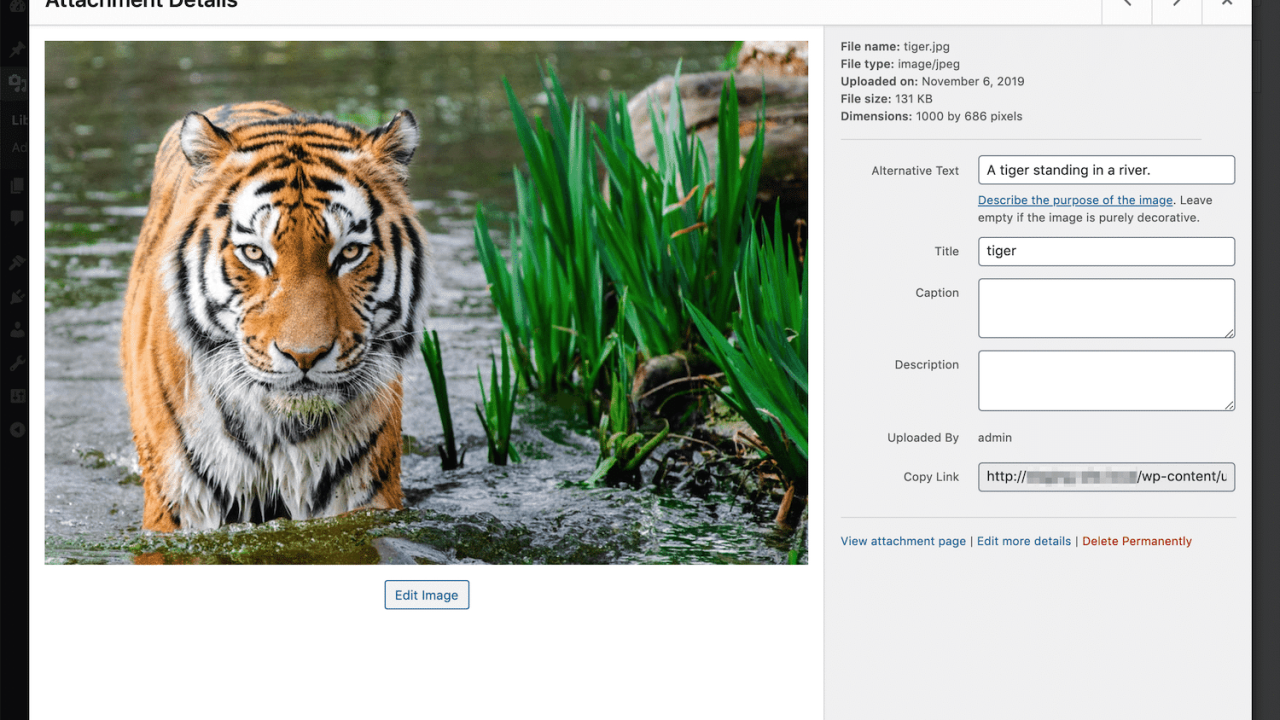Open the Describe the purpose of the image link
The width and height of the screenshot is (1280, 720).
click(x=1075, y=200)
